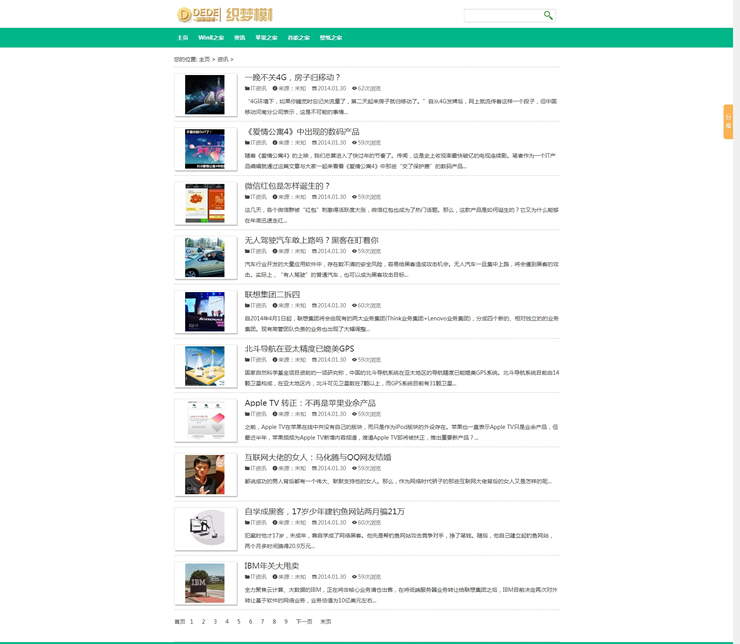Image resolution: width=740 pixels, height=644 pixels.
Task: Click source icon on 北斗导航 article row
Action: pyautogui.click(x=275, y=360)
